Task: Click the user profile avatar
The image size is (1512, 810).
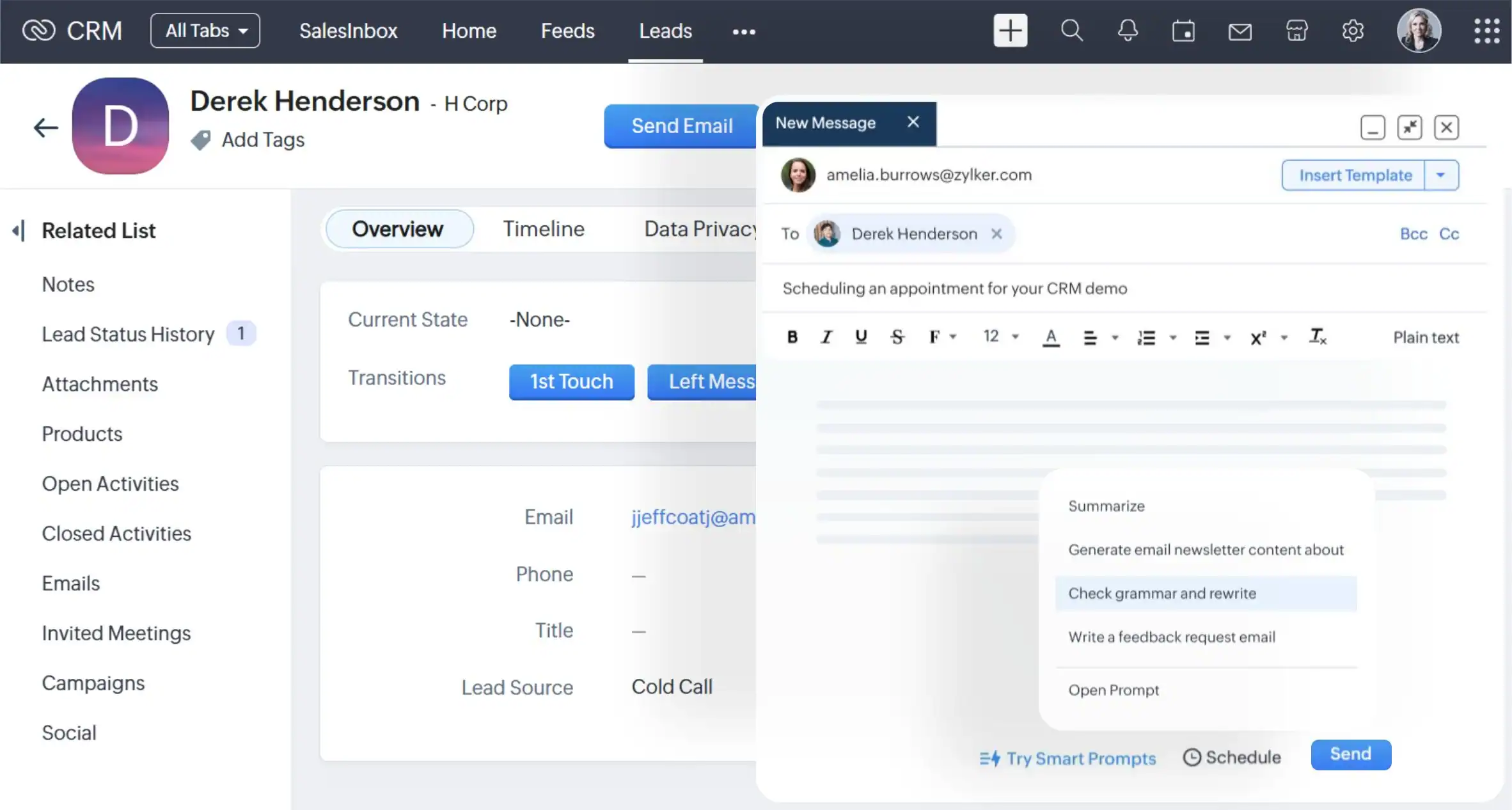Action: point(1419,31)
